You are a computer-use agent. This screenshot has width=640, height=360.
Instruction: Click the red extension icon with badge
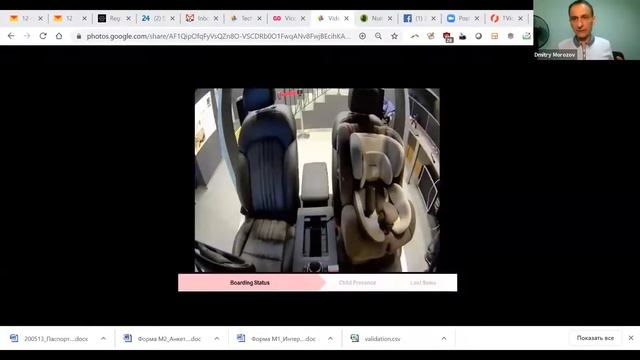pos(447,37)
